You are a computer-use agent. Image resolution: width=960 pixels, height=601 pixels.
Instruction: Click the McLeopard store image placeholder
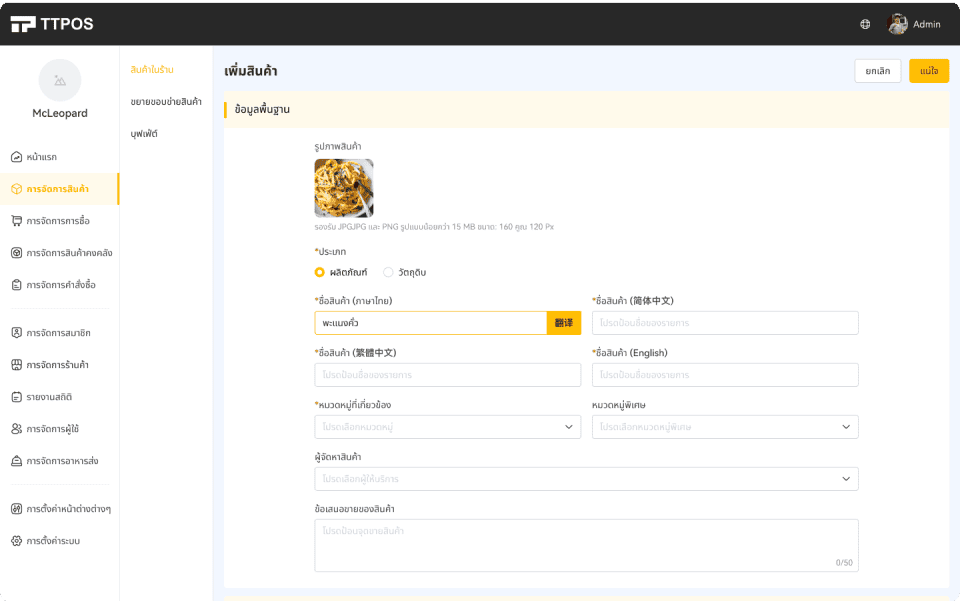point(60,80)
